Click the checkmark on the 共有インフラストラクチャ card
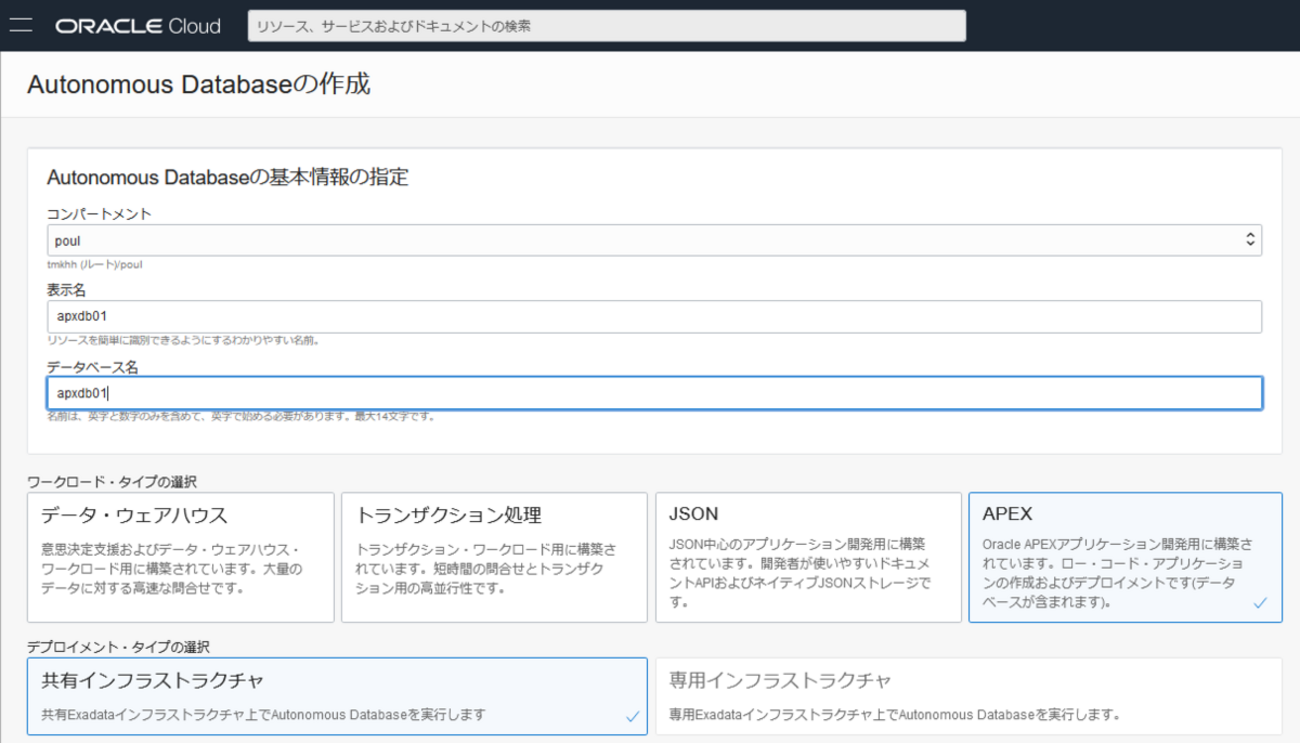This screenshot has height=743, width=1300. click(x=632, y=716)
